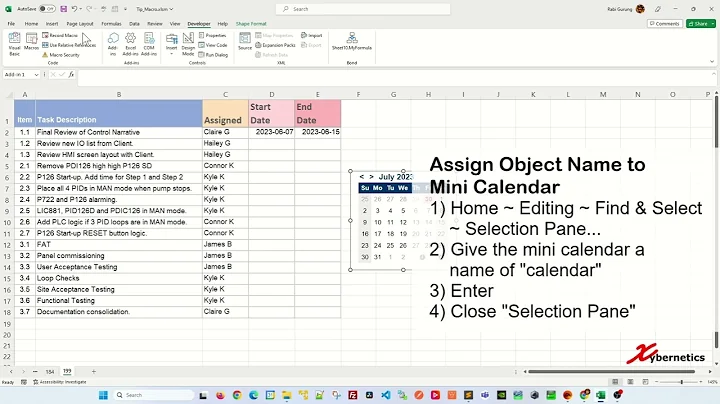
Task: Go to previous month on mini calendar
Action: 362,177
